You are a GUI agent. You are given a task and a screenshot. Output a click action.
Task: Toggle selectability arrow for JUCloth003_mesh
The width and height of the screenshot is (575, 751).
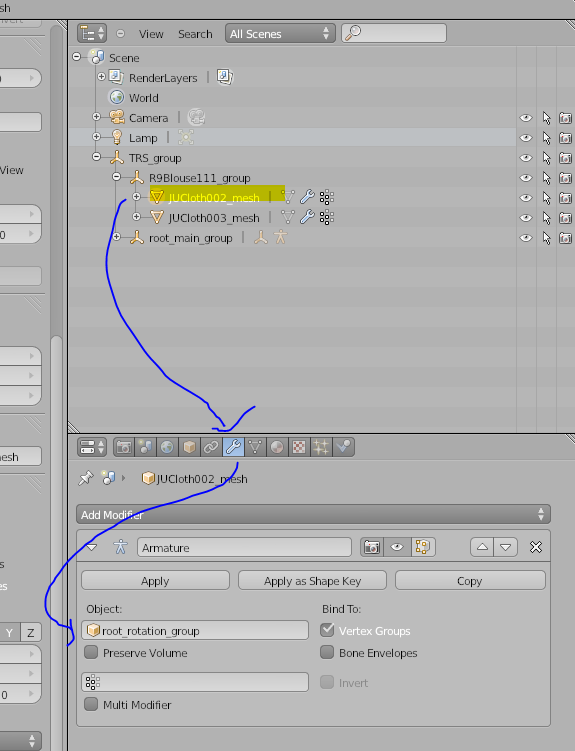(x=546, y=218)
